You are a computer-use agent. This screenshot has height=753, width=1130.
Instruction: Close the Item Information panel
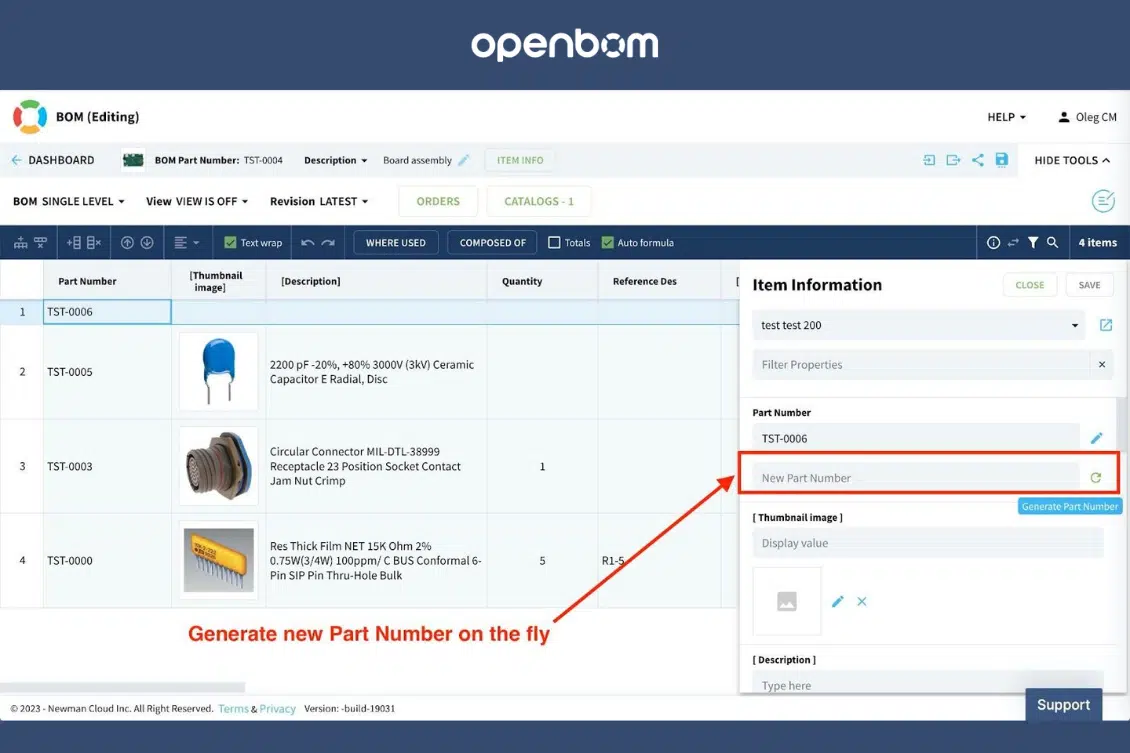tap(1029, 285)
